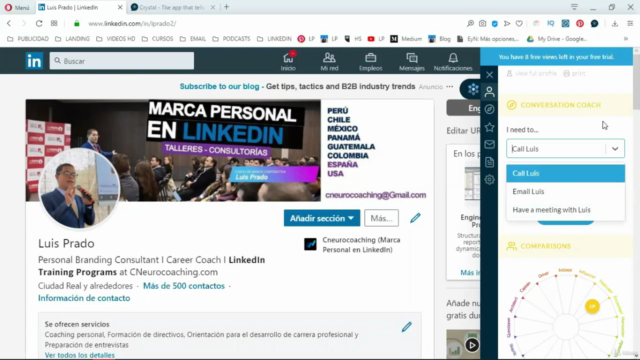Reload the page in the browser

[39, 24]
